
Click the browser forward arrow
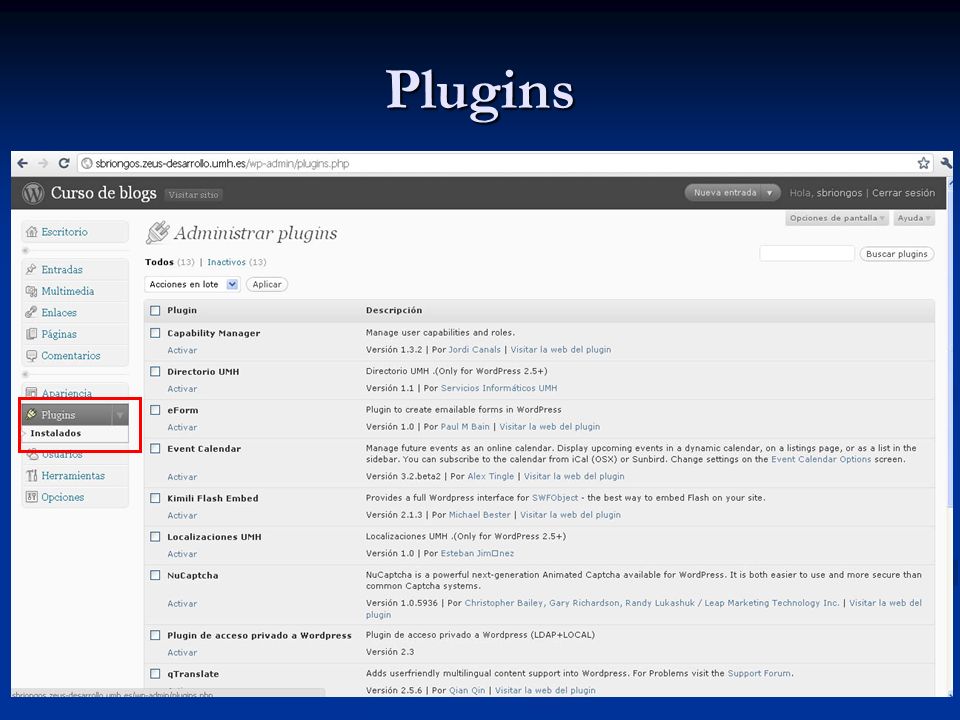[43, 163]
